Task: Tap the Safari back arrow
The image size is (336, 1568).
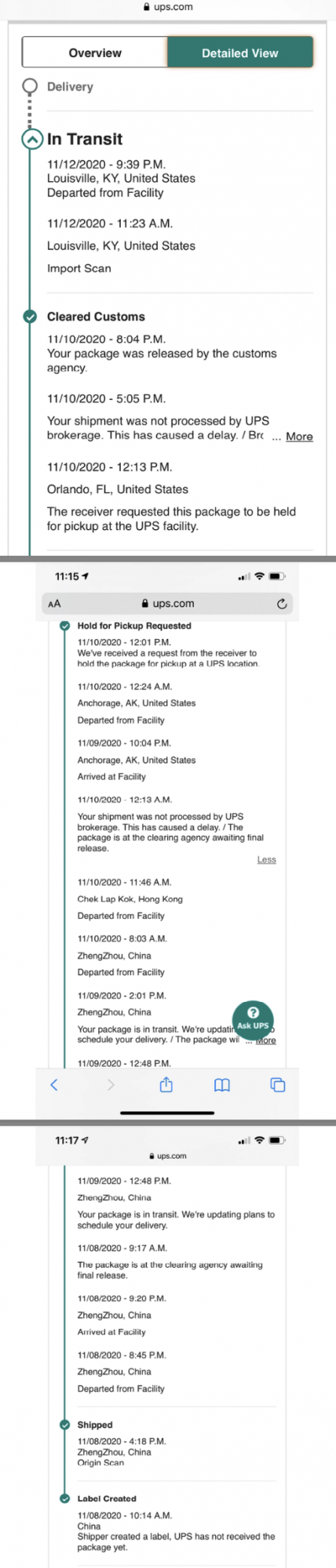Action: point(54,1085)
